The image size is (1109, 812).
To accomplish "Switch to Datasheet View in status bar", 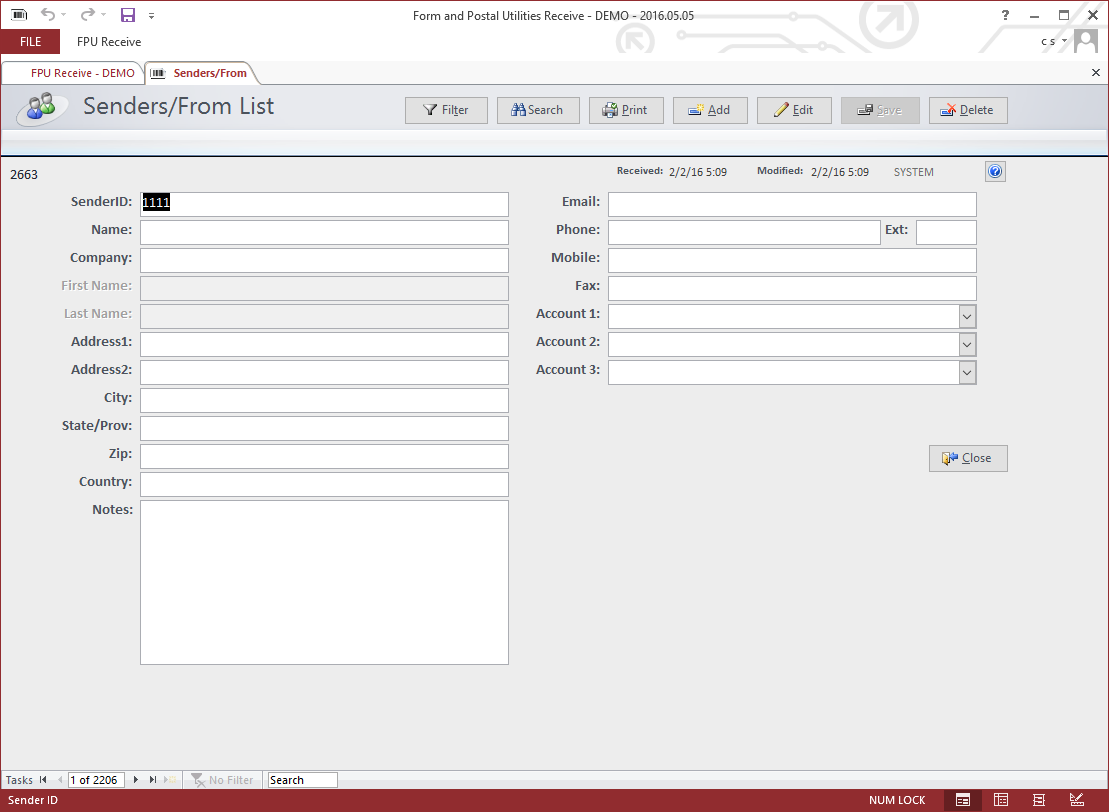I will (1001, 800).
